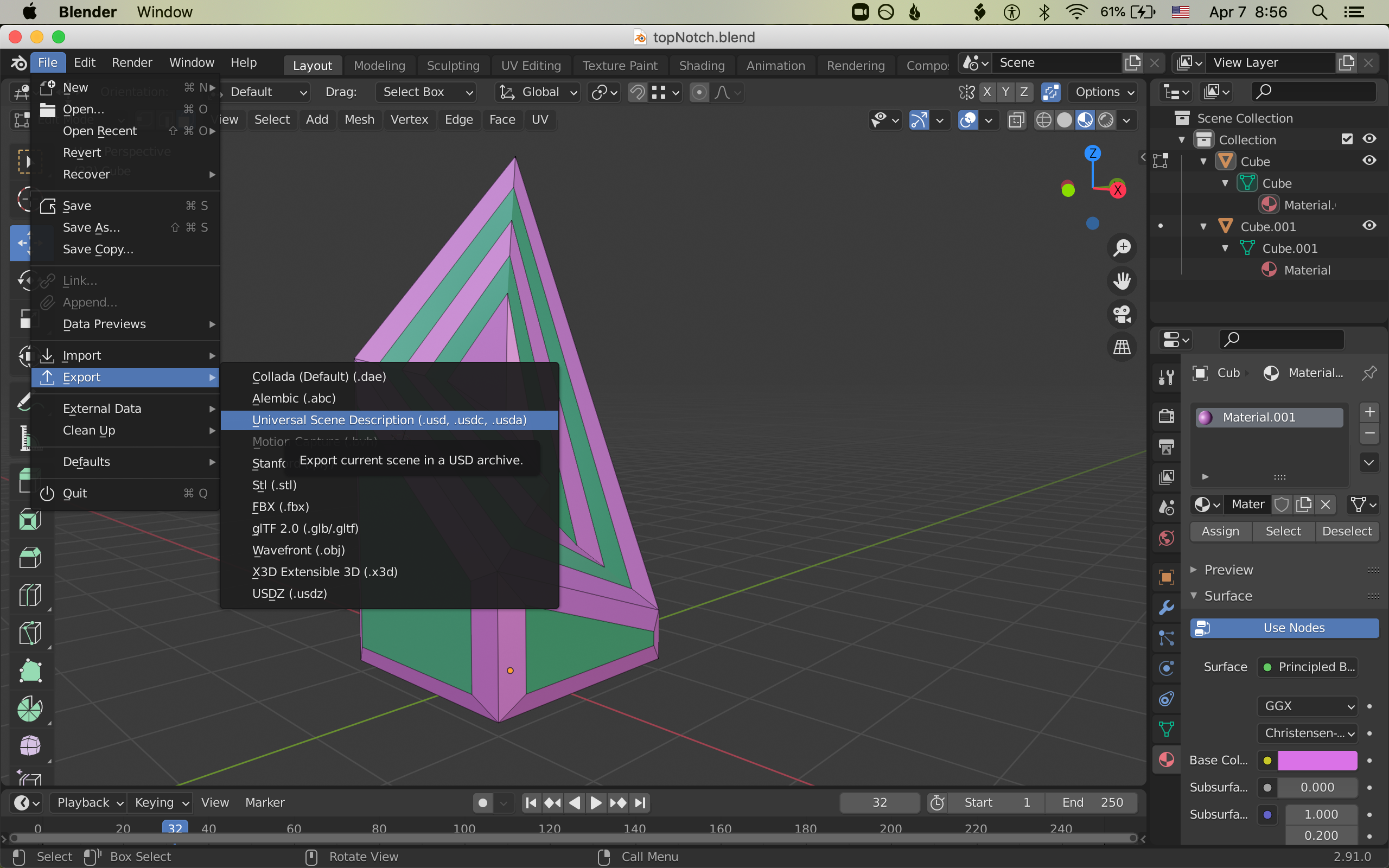Open the View Layer properties icon
The image size is (1389, 868).
(x=1167, y=476)
